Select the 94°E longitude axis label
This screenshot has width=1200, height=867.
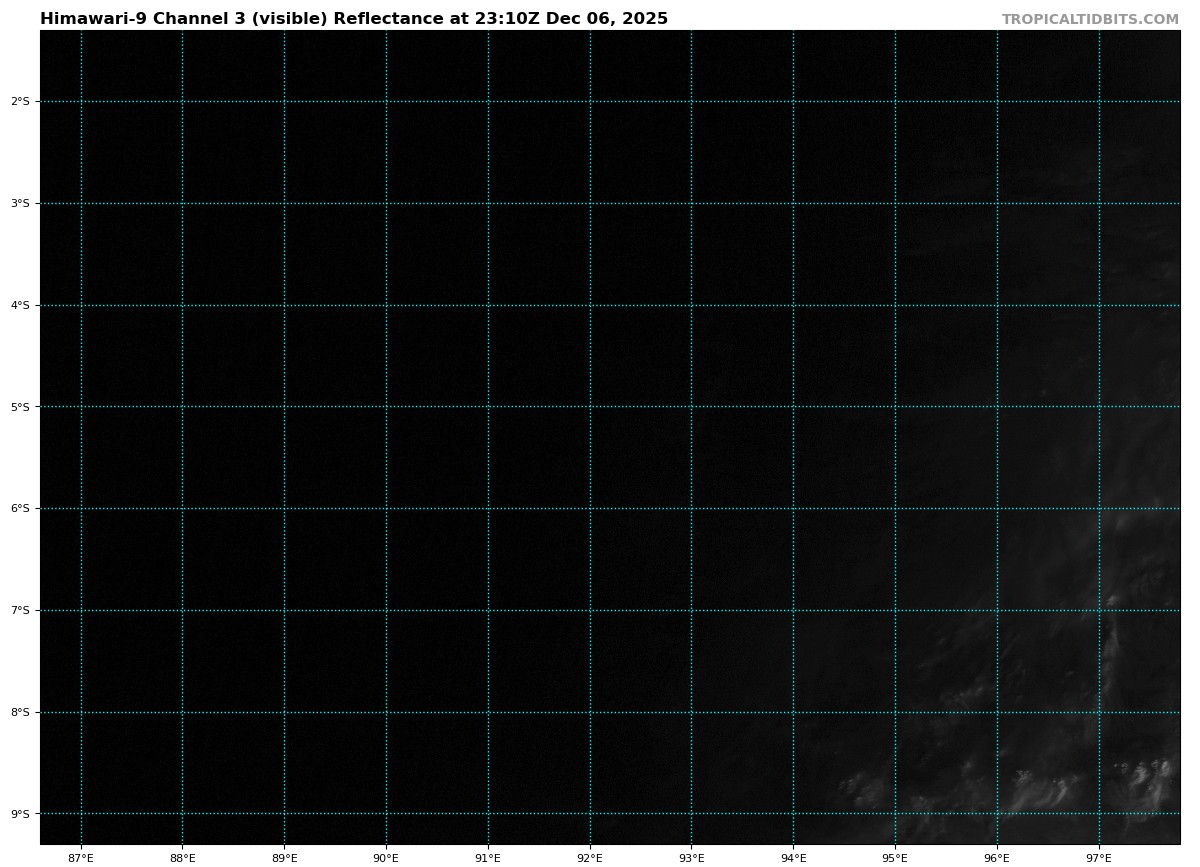(x=793, y=857)
